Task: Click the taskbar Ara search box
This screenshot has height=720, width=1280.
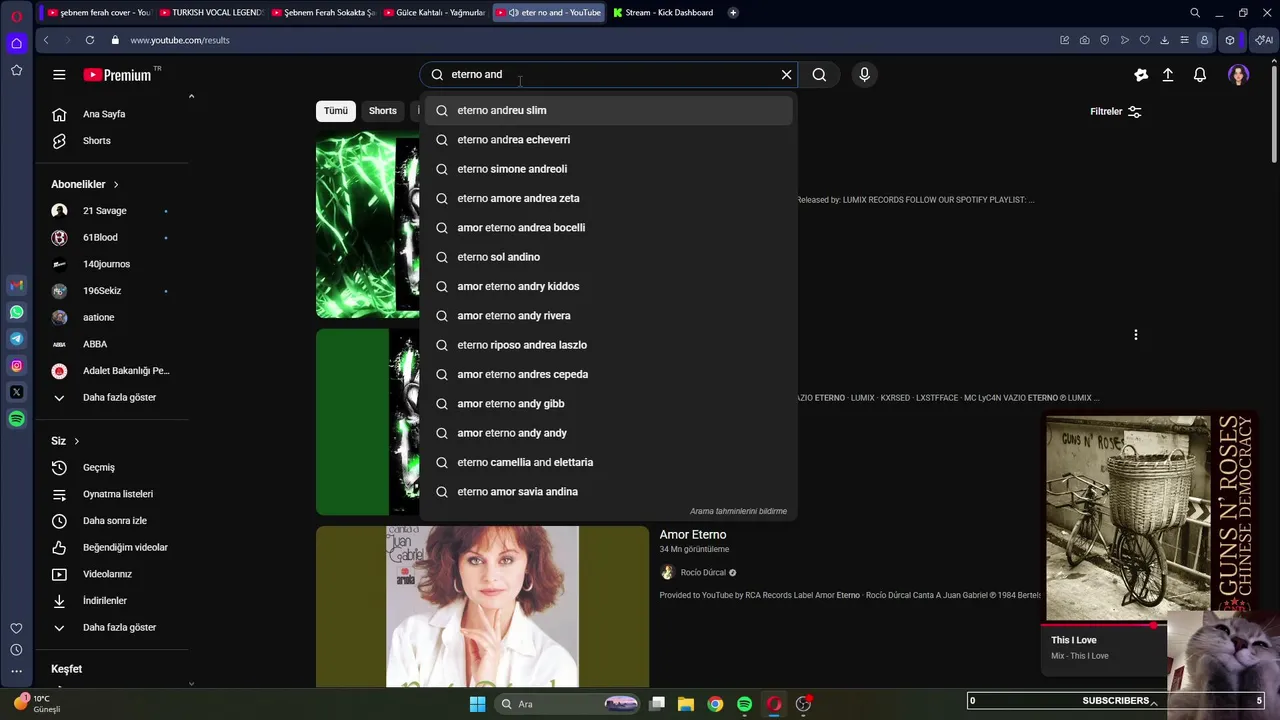Action: pyautogui.click(x=568, y=704)
